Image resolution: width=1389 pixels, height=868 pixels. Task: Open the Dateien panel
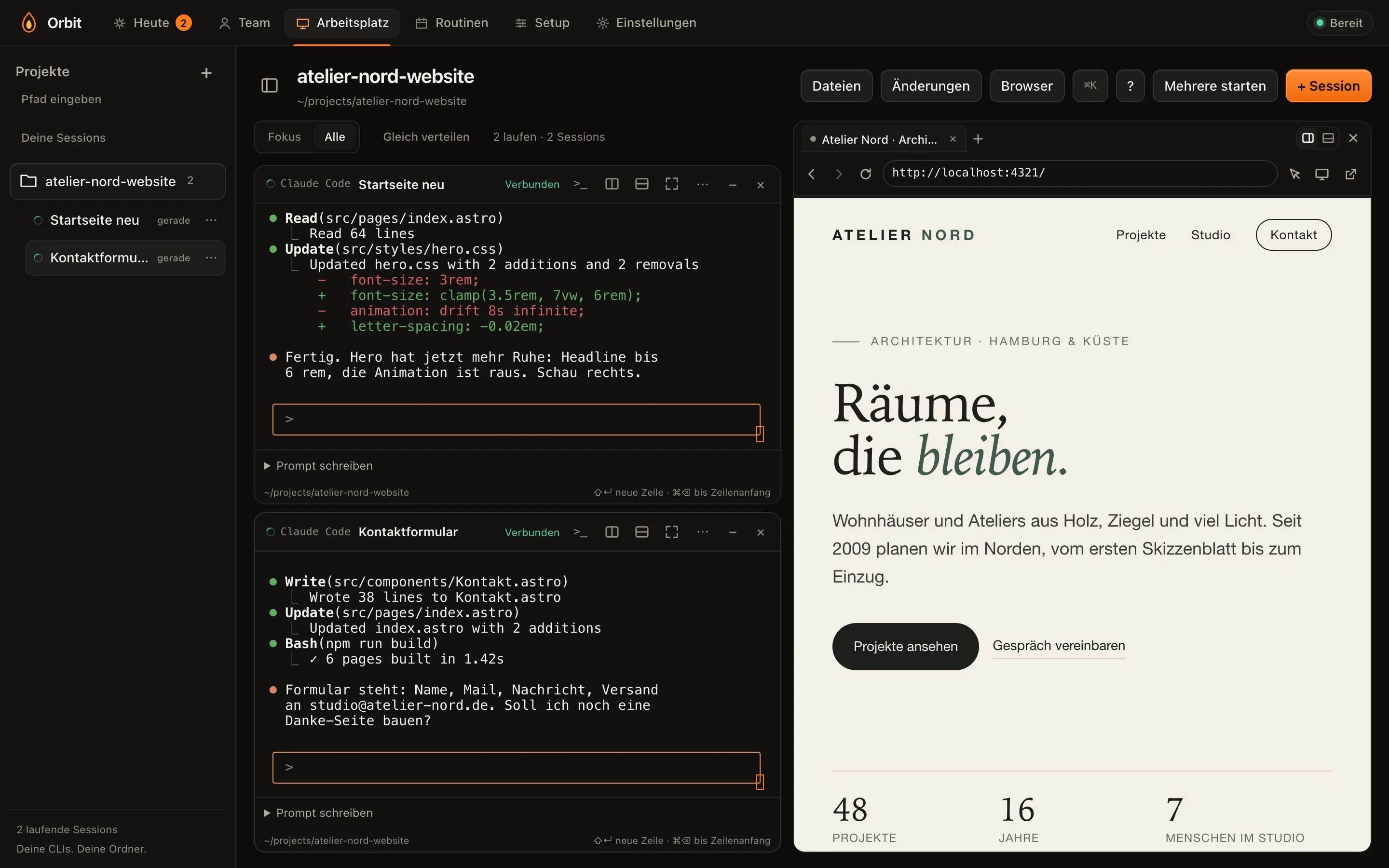coord(836,86)
